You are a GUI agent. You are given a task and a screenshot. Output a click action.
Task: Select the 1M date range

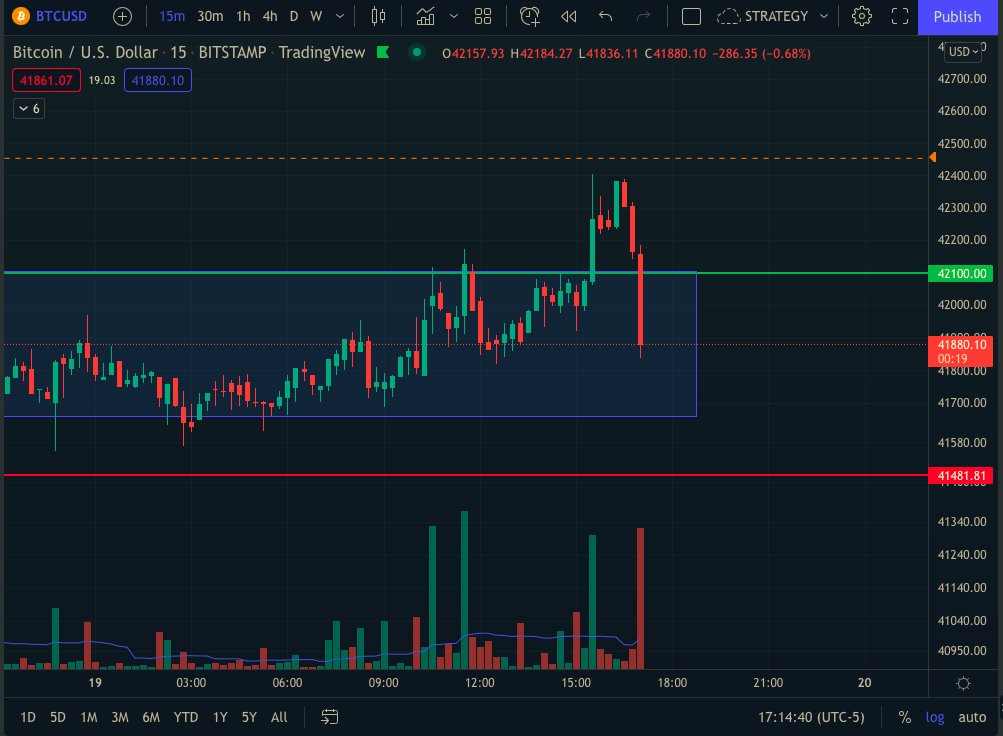89,717
